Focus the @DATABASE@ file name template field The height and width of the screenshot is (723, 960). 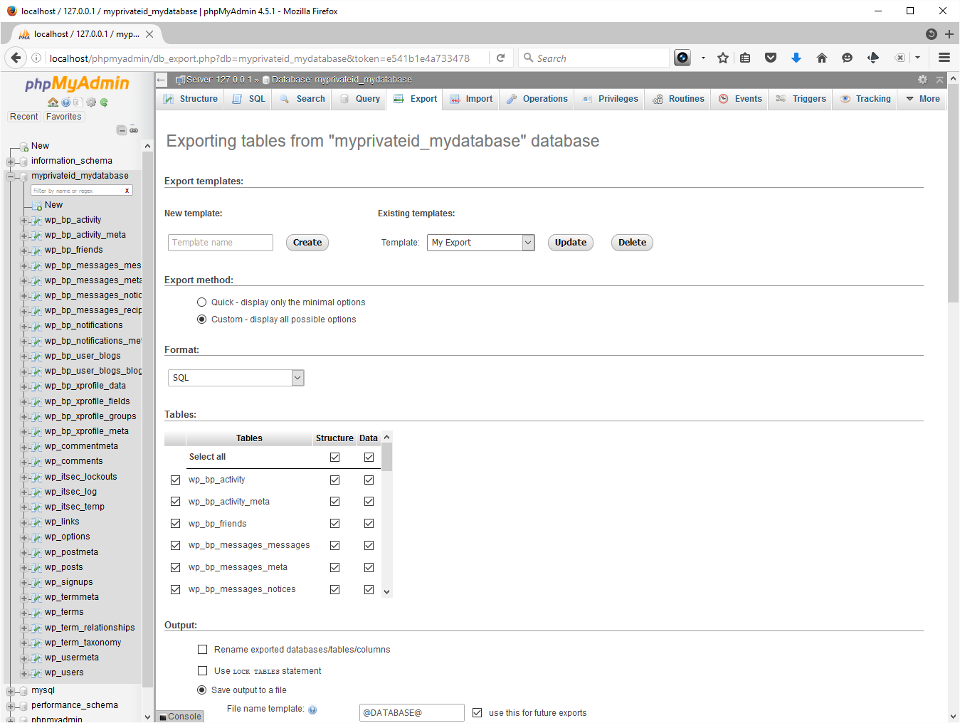[x=411, y=713]
